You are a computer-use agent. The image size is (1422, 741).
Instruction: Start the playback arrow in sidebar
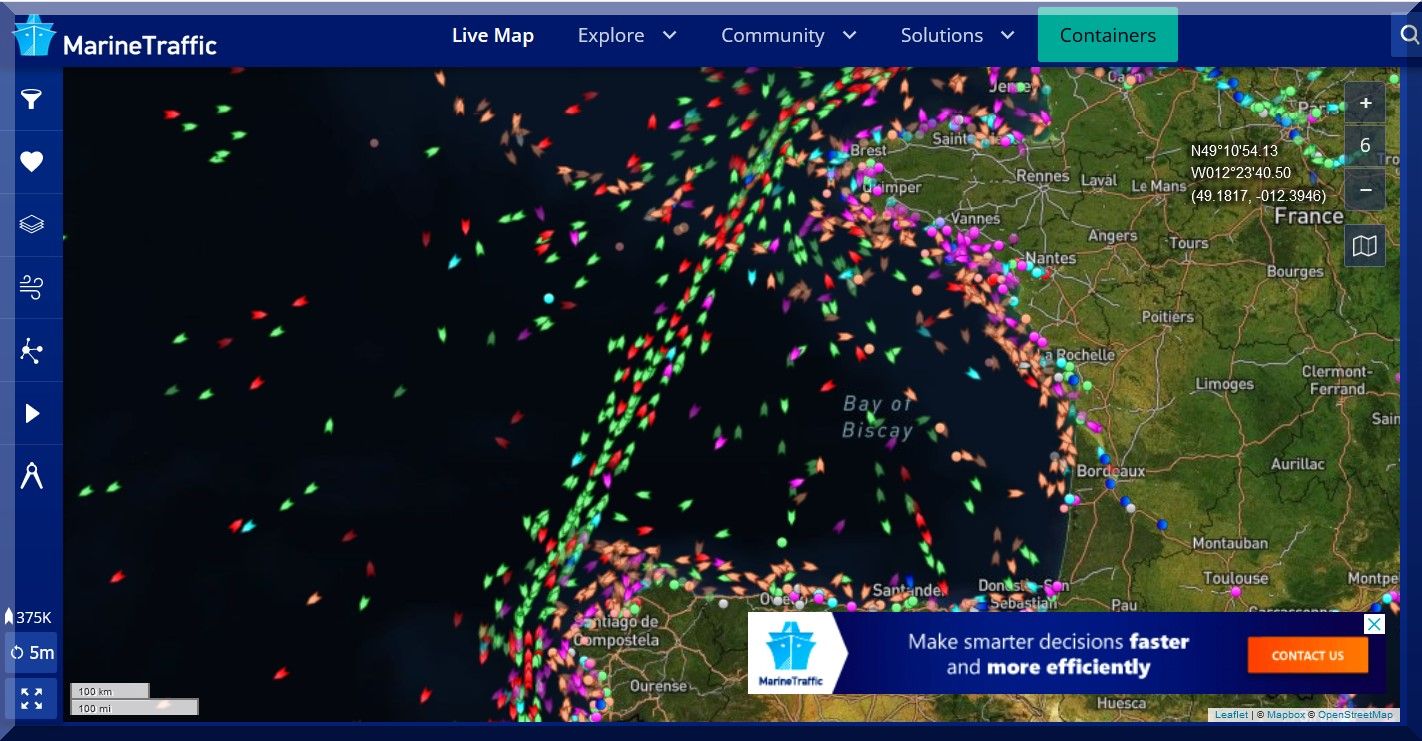(x=32, y=413)
